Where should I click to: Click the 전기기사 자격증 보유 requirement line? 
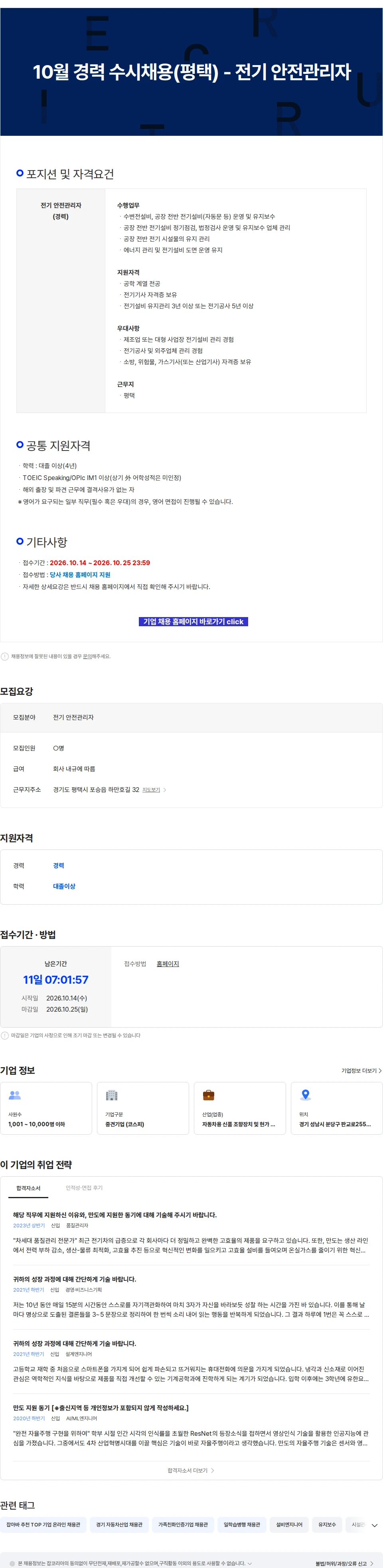pos(150,295)
